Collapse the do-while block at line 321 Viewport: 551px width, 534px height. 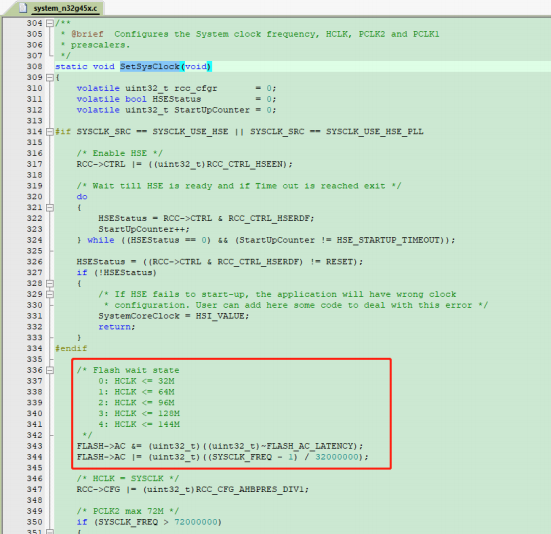(x=50, y=208)
